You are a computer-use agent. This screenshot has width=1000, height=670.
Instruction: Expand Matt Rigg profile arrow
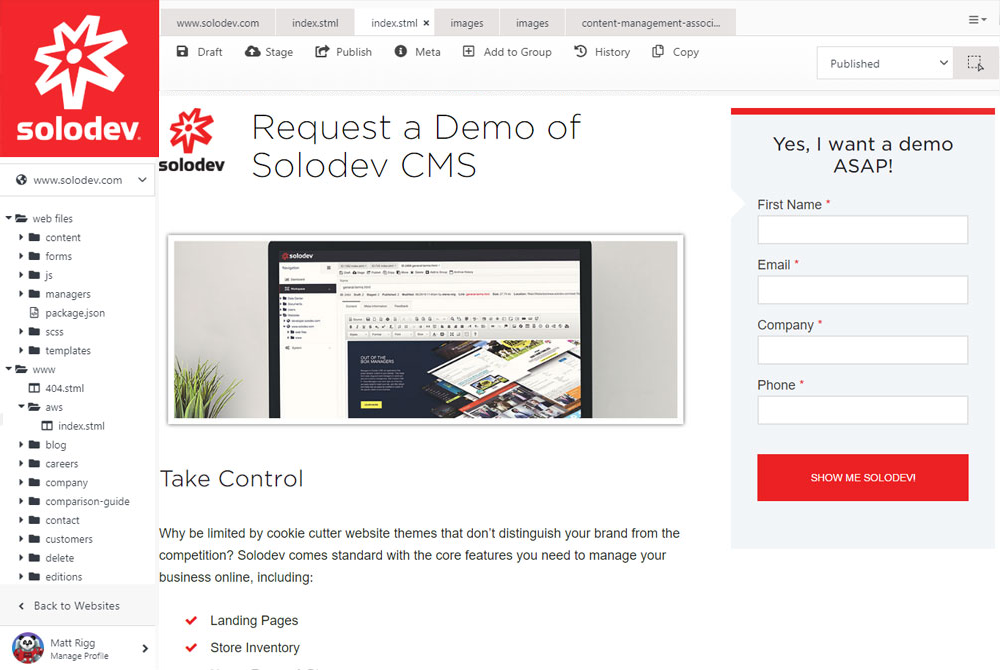[145, 648]
